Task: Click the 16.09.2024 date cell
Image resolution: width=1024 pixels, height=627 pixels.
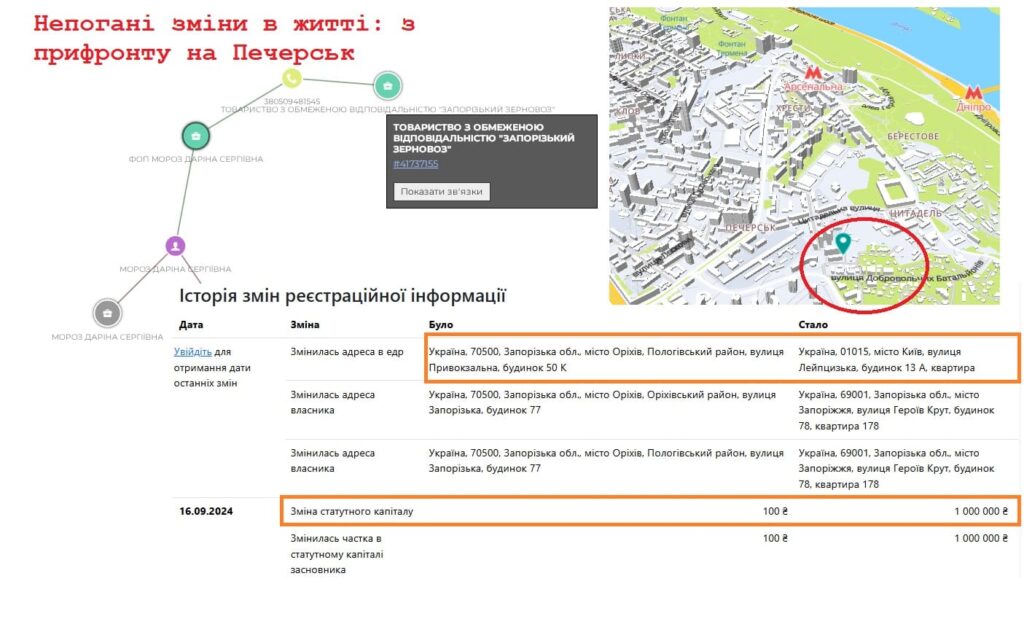Action: click(206, 512)
